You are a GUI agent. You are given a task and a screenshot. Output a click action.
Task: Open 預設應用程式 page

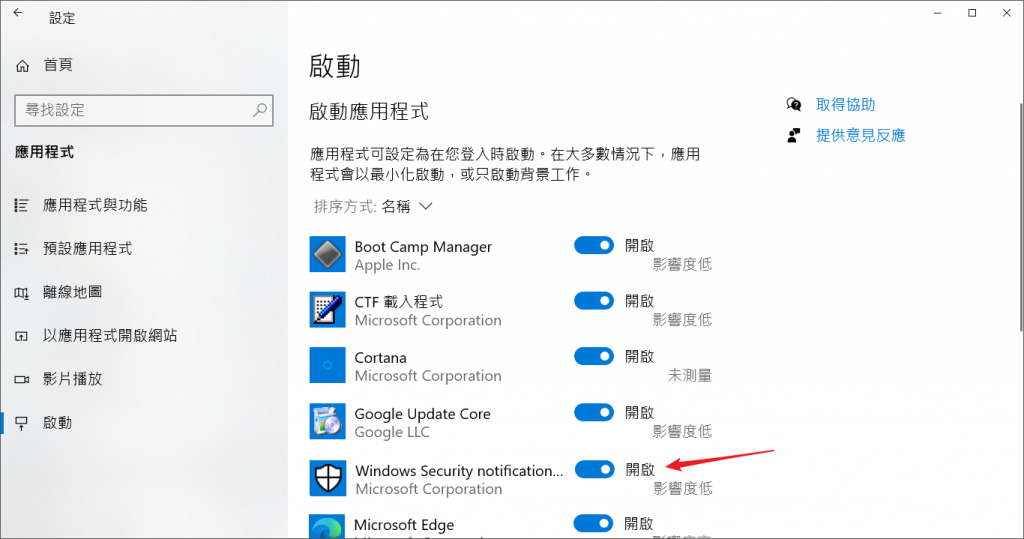88,248
